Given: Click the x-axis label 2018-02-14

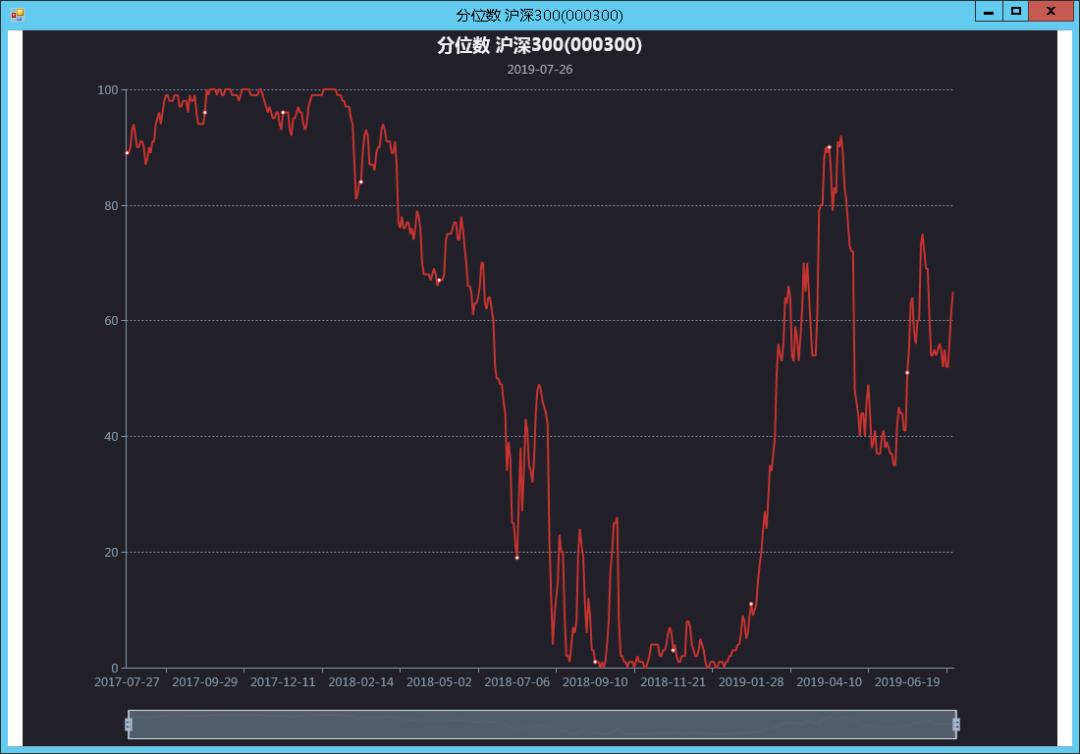Looking at the screenshot, I should tap(361, 682).
